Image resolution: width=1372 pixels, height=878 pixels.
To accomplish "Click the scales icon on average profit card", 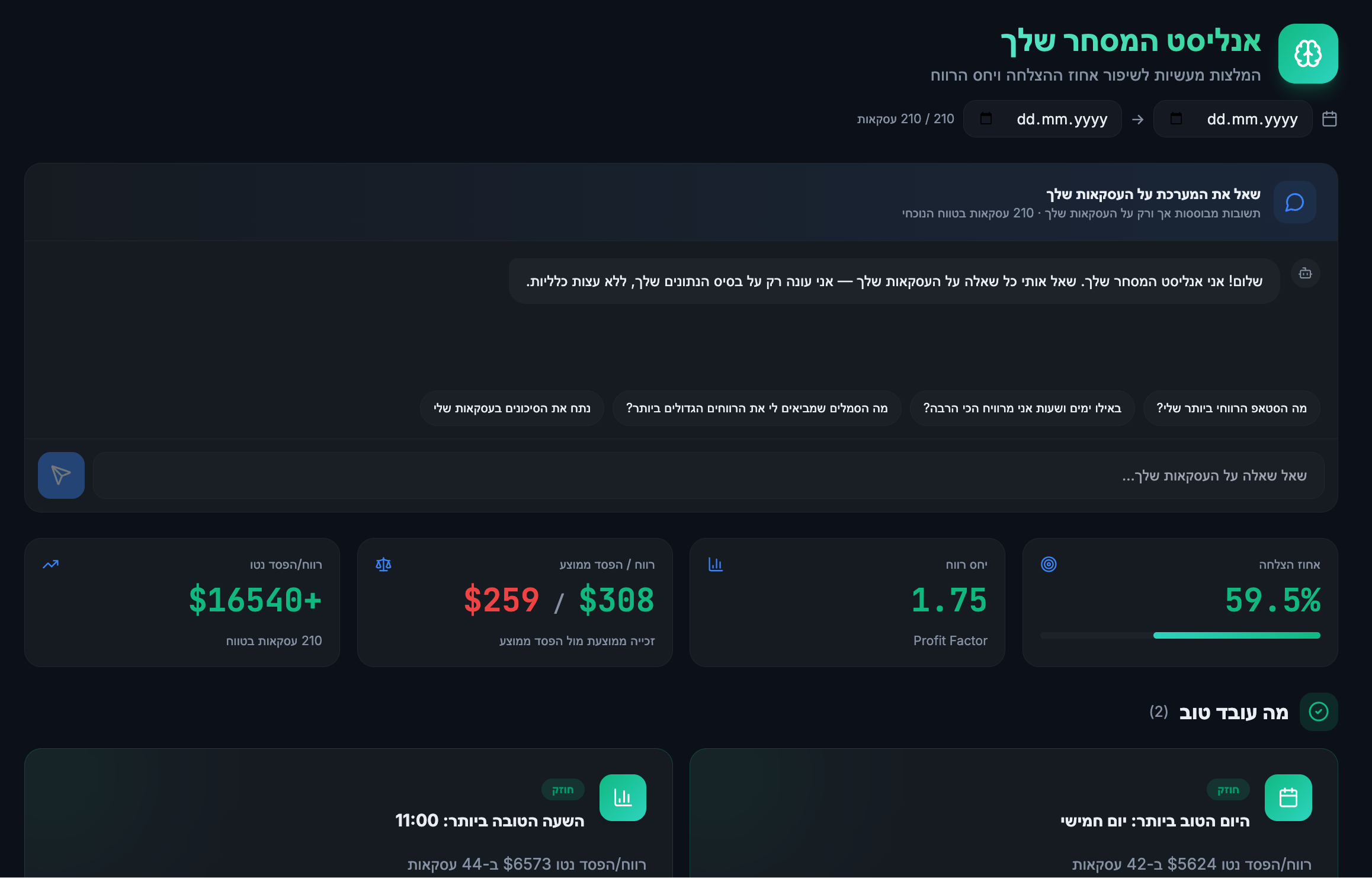I will 383,564.
